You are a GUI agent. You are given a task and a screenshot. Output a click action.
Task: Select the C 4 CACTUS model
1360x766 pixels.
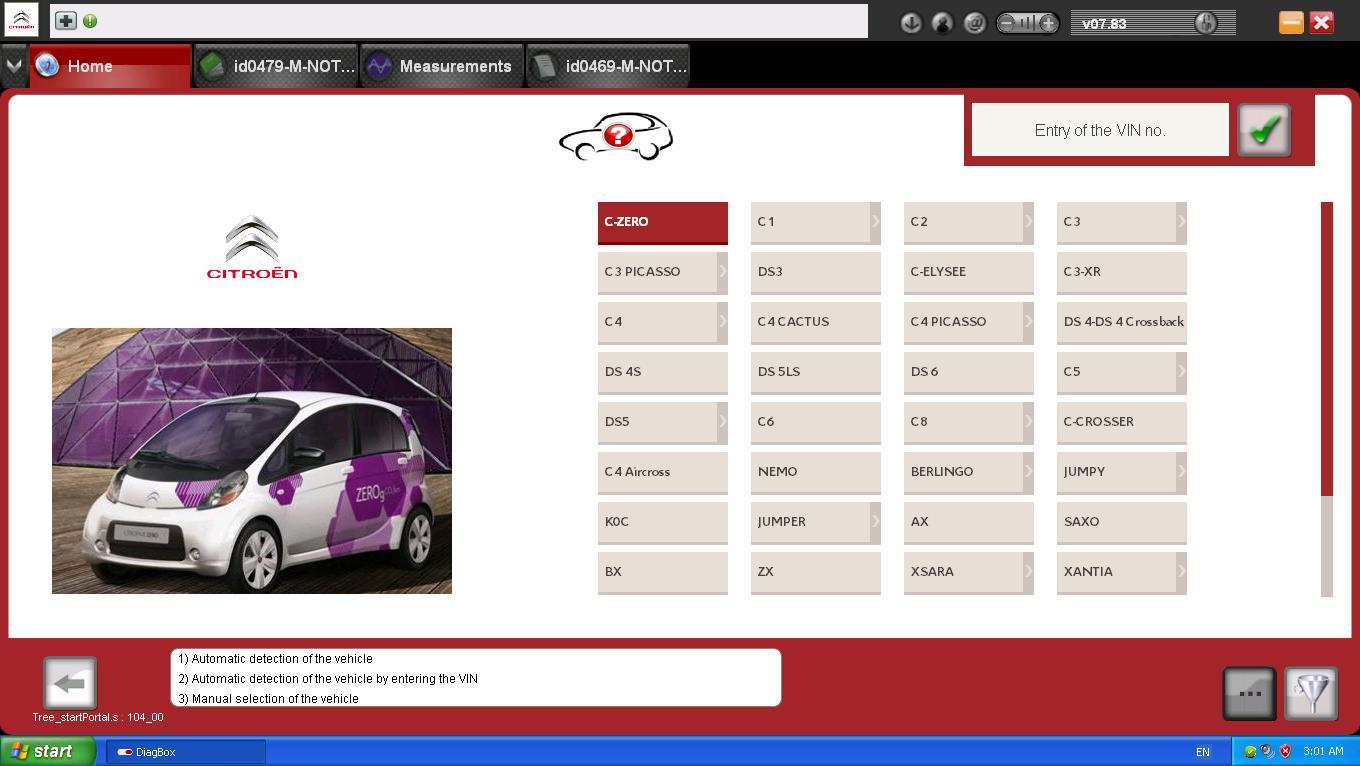(x=816, y=322)
